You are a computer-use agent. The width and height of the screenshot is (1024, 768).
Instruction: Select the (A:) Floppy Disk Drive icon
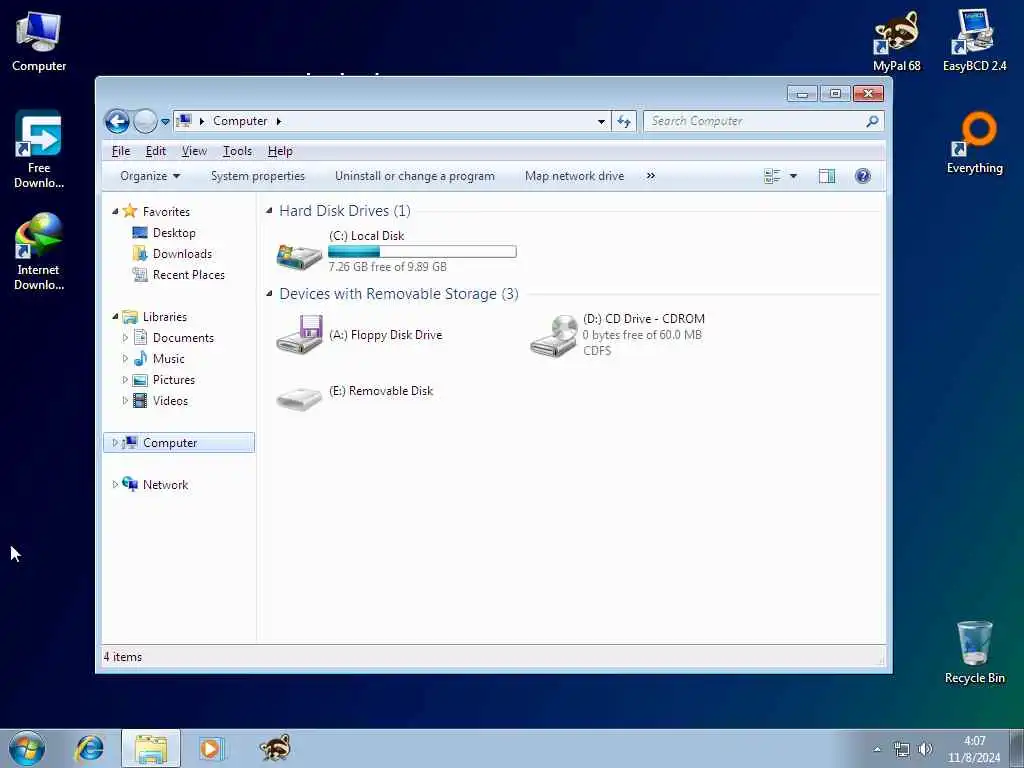[299, 334]
